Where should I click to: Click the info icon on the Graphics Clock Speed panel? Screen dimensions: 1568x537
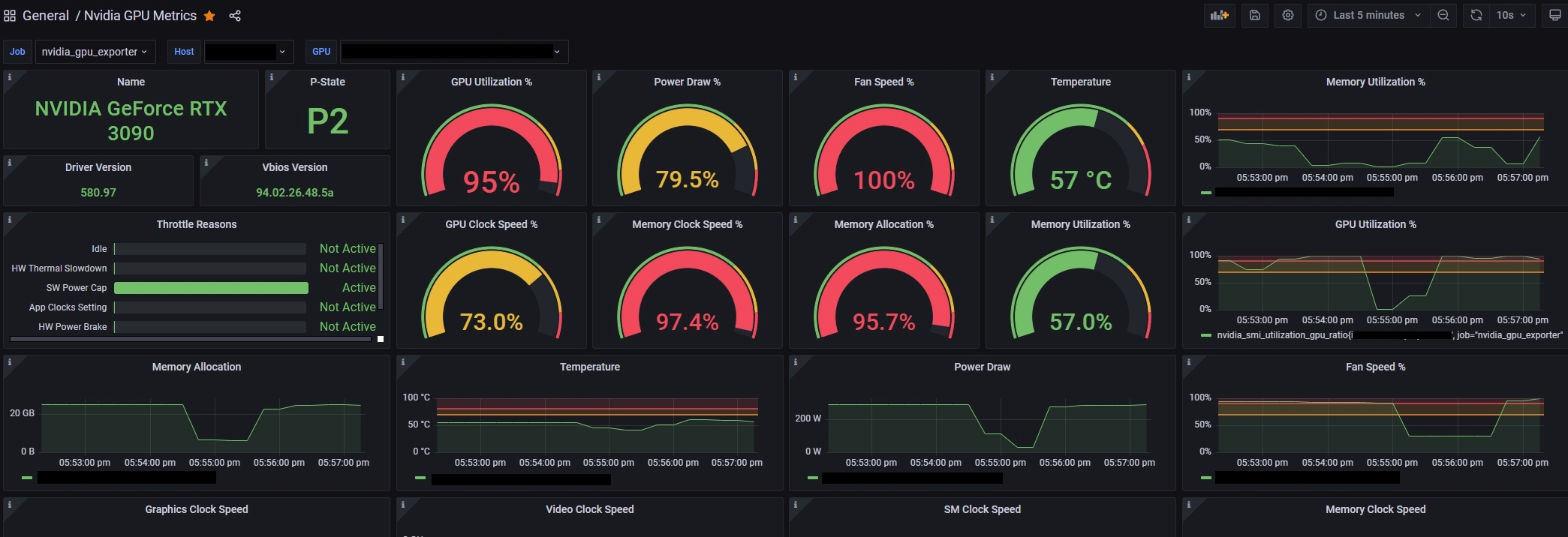(9, 505)
